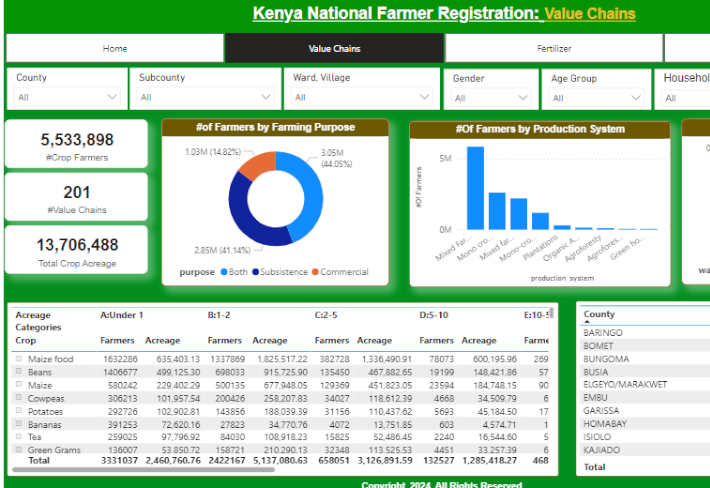Click the D:5-10 column header

click(x=433, y=315)
